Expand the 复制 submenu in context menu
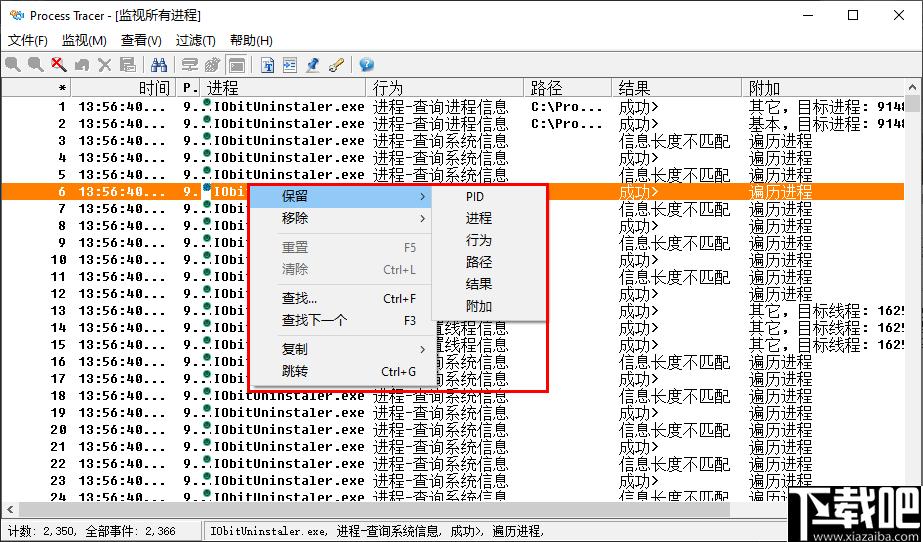This screenshot has width=923, height=542. click(341, 350)
